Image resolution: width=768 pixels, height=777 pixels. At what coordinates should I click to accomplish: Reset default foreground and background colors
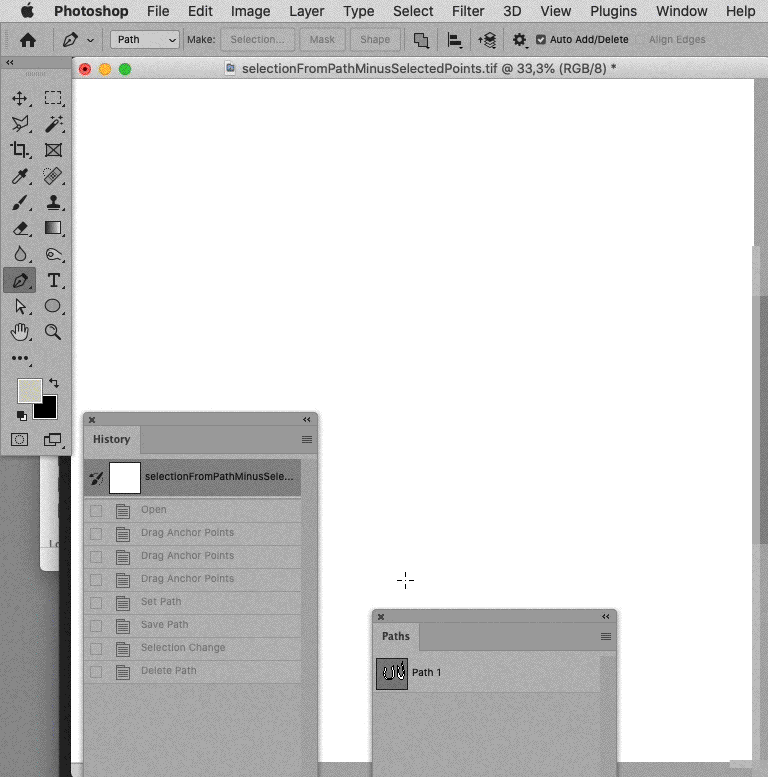[x=21, y=415]
